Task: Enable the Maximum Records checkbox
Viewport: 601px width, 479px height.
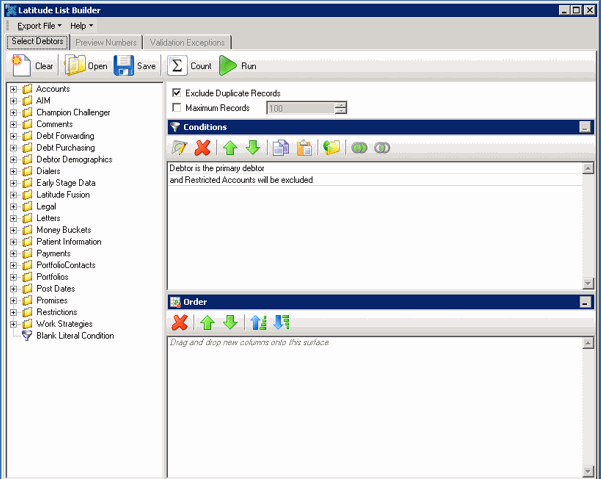Action: [178, 108]
